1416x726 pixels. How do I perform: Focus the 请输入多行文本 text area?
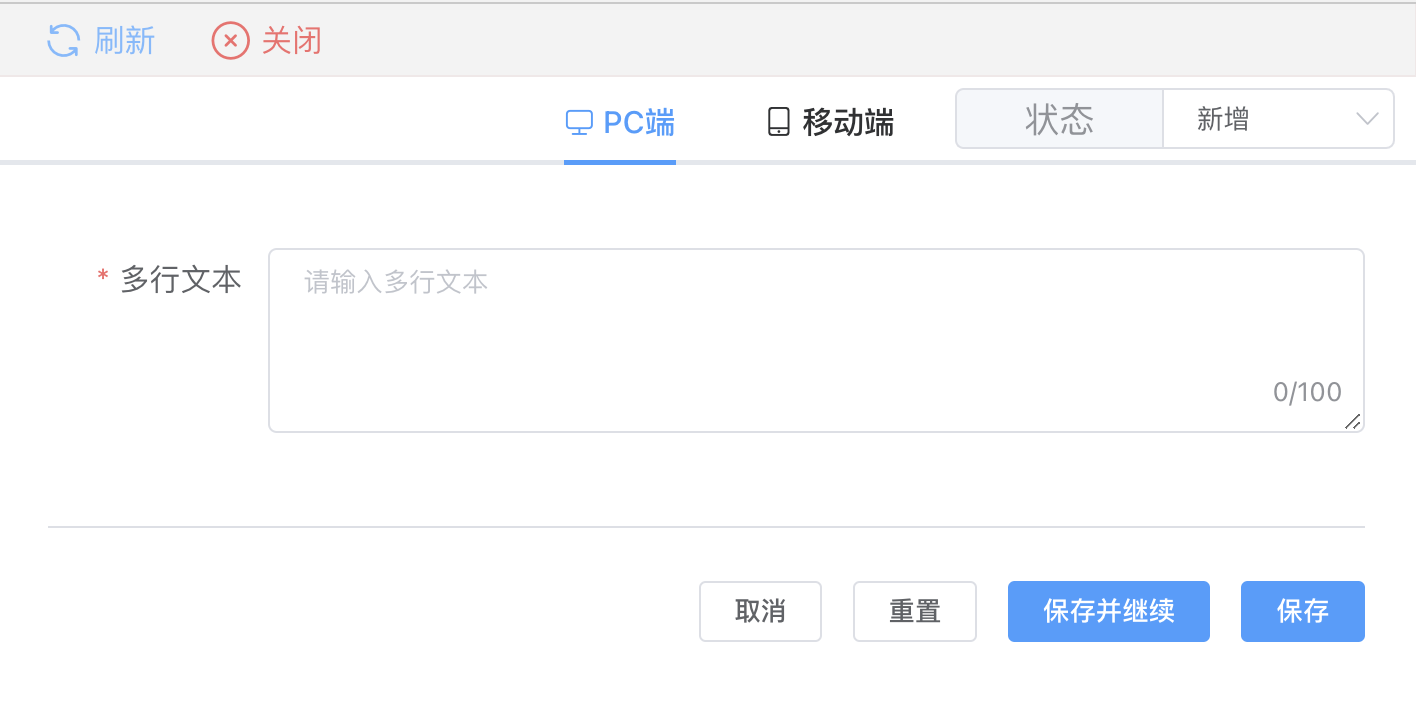816,340
